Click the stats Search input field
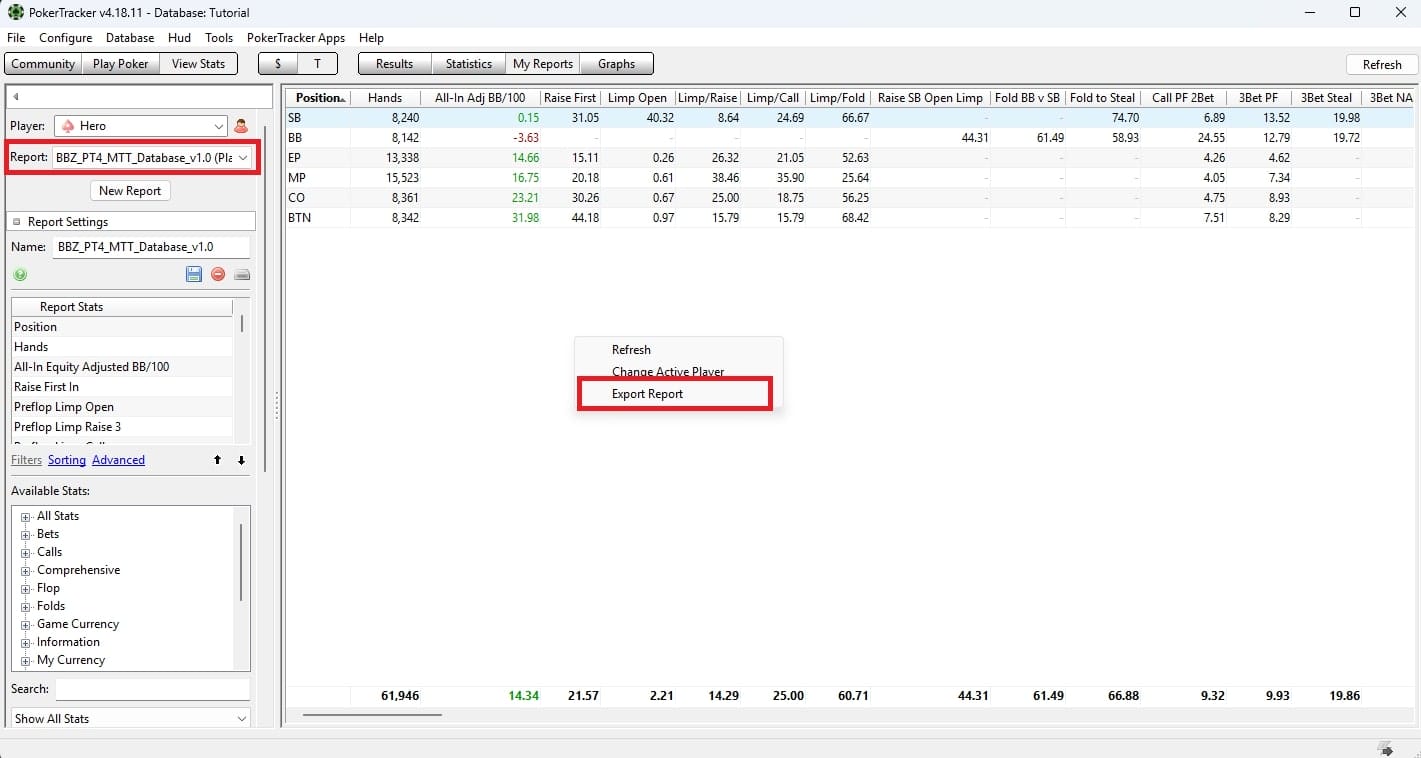The height and width of the screenshot is (758, 1421). pyautogui.click(x=152, y=689)
